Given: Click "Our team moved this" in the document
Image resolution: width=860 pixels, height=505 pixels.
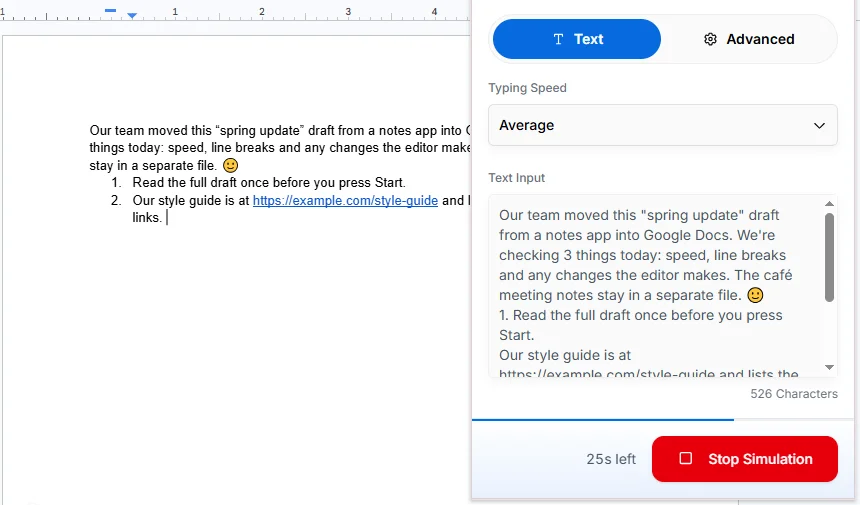Looking at the screenshot, I should [x=151, y=130].
